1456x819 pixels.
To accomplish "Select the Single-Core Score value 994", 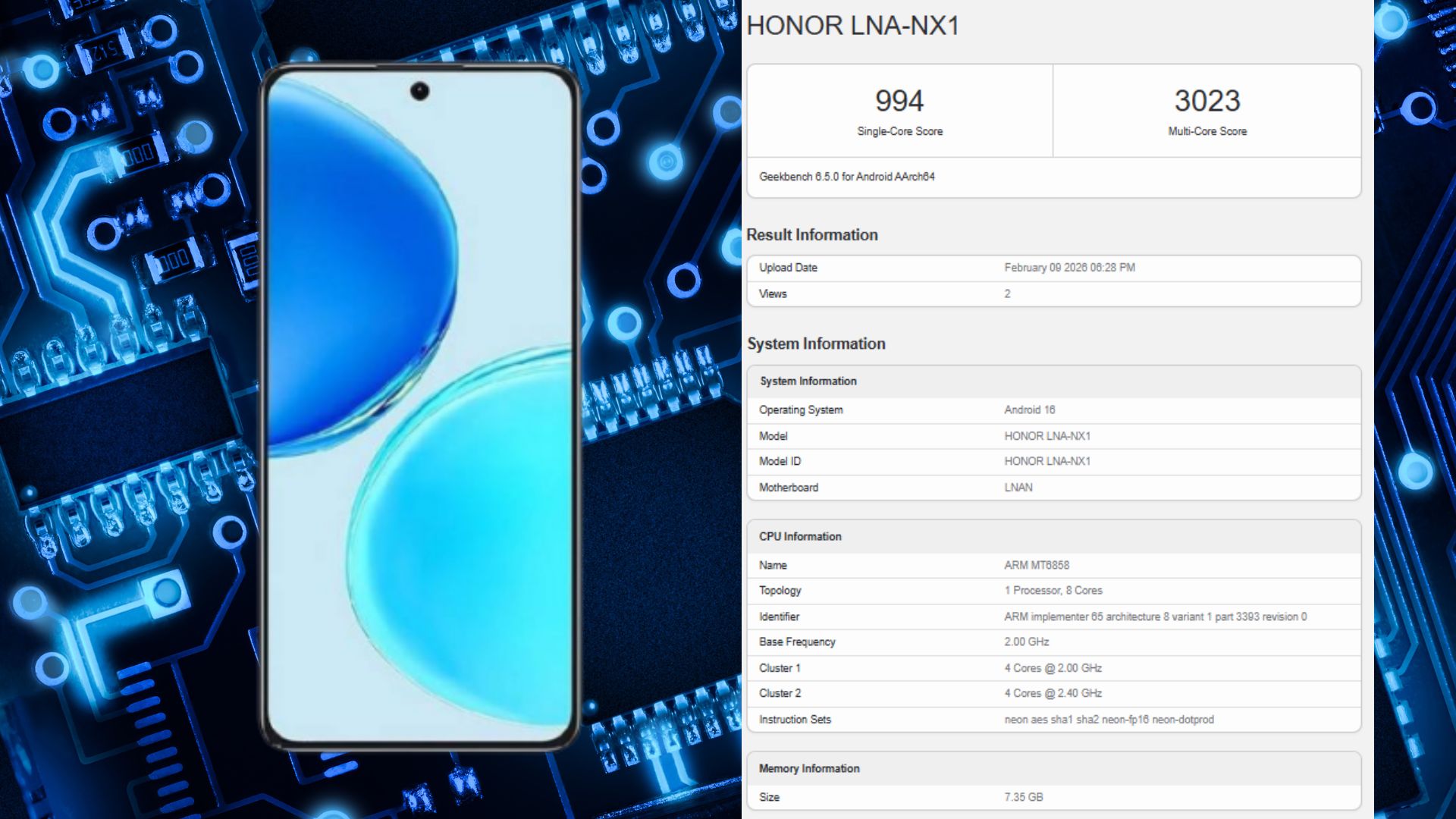I will pyautogui.click(x=899, y=99).
